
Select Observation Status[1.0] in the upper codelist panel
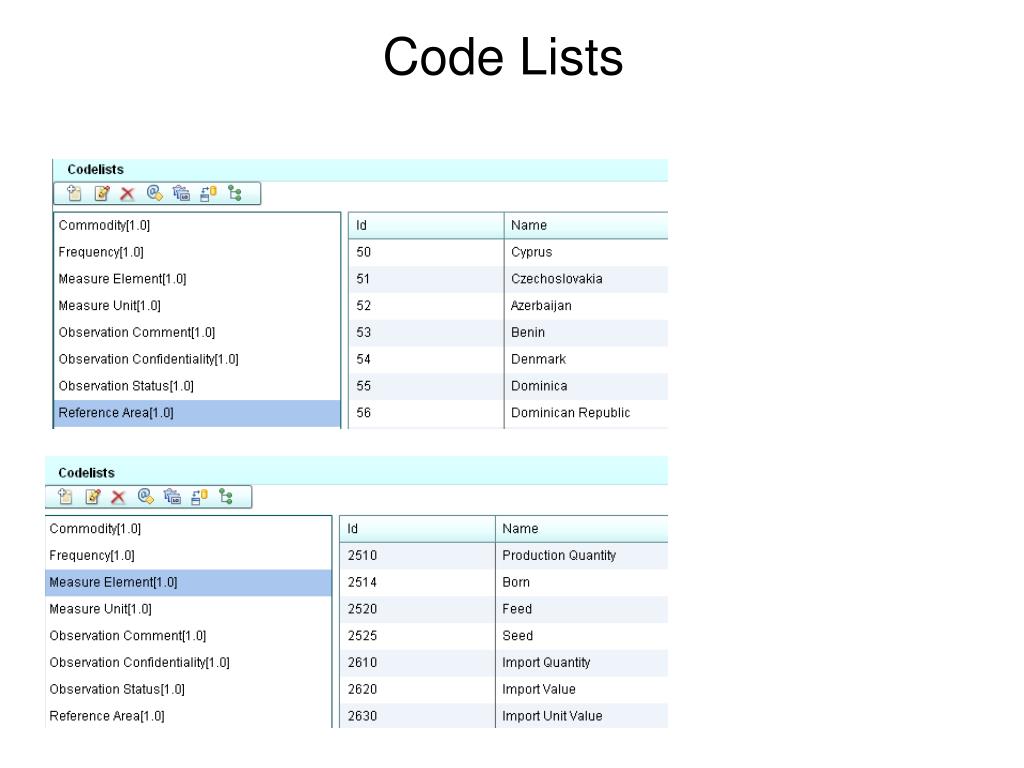click(x=197, y=386)
